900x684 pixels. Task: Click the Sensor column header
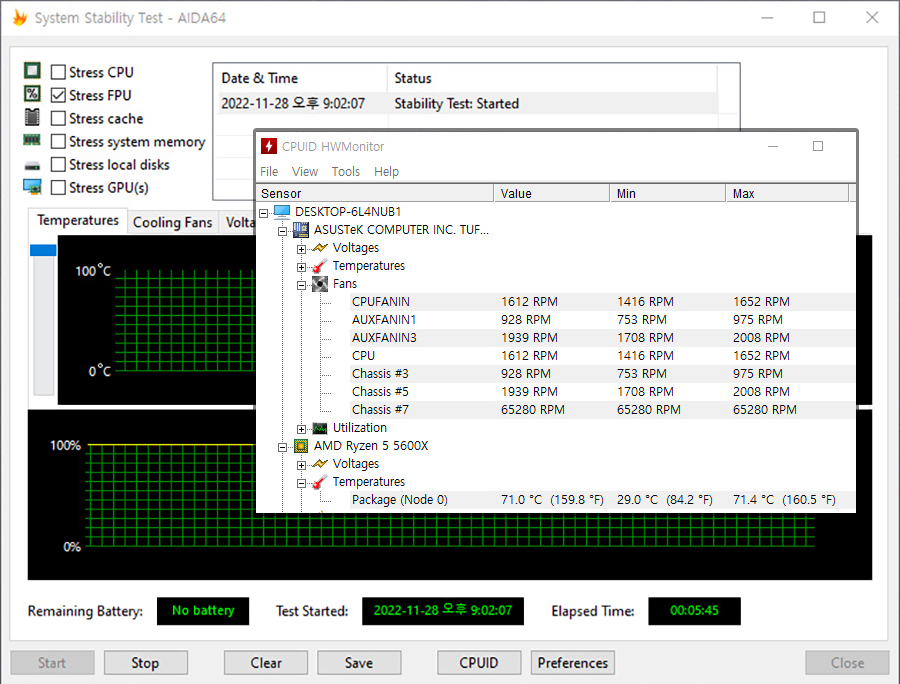pos(374,193)
